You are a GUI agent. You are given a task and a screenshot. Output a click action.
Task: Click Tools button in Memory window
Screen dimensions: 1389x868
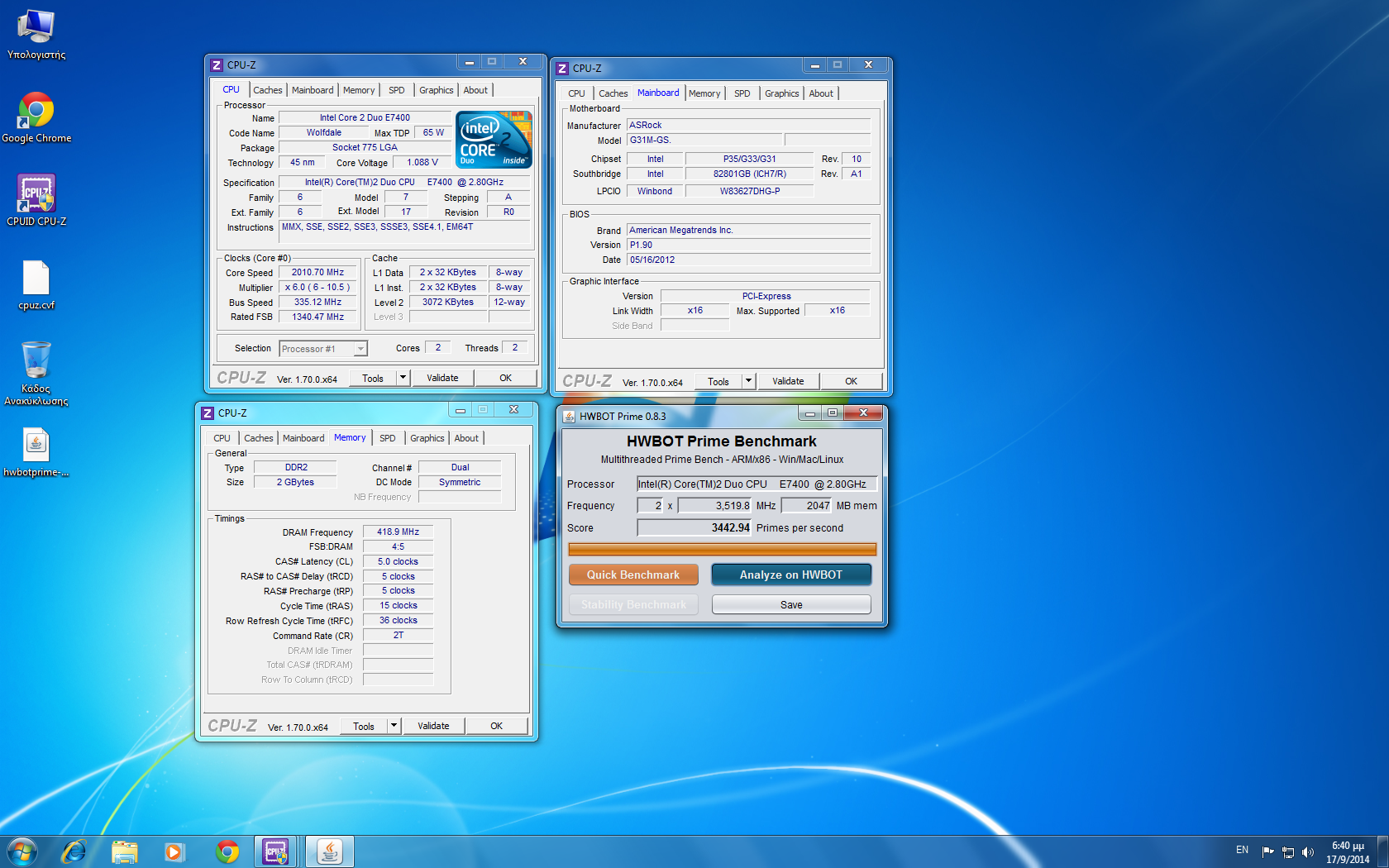364,726
